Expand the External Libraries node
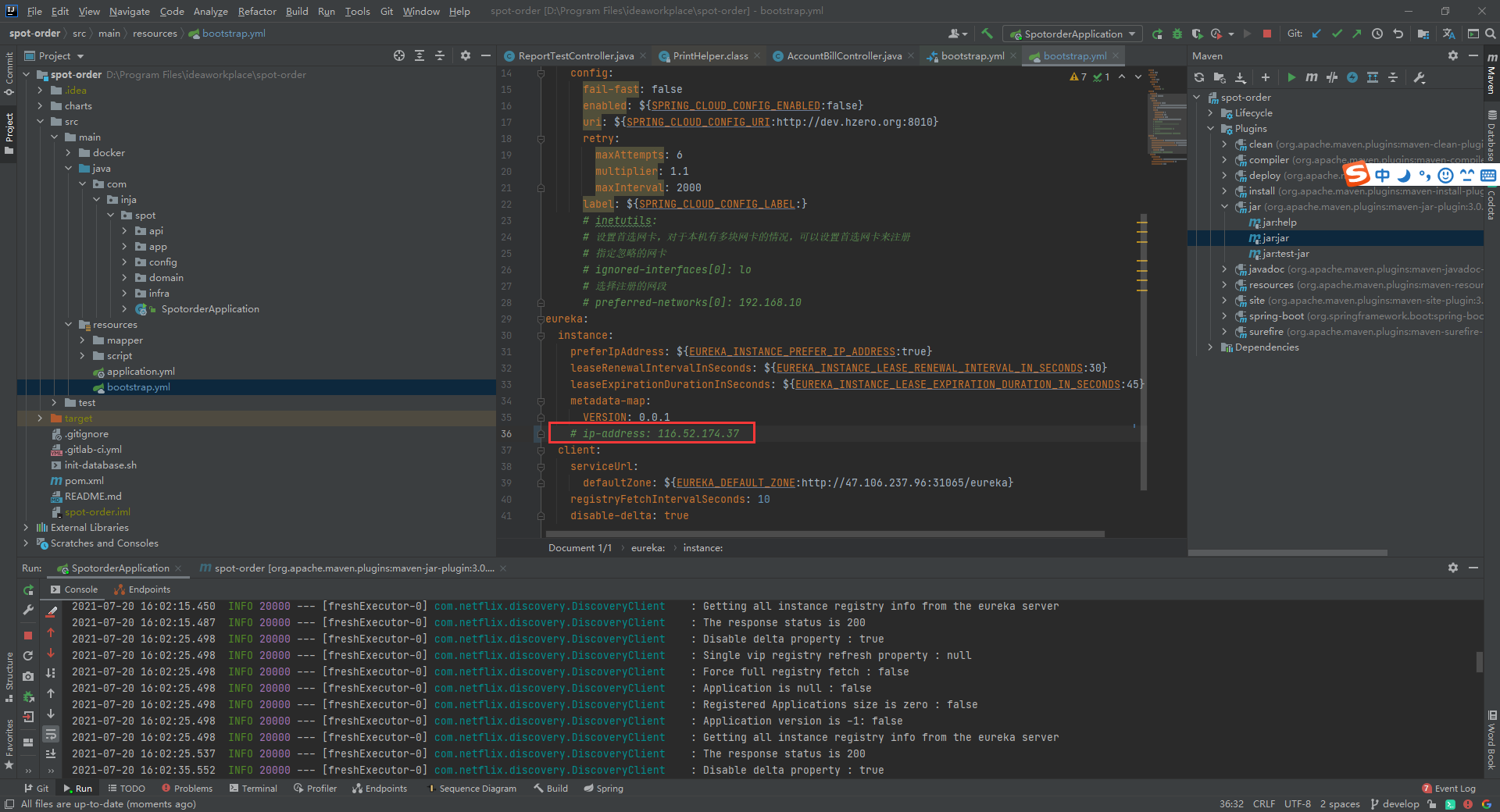Screen dimensions: 1500x812 [x=26, y=528]
